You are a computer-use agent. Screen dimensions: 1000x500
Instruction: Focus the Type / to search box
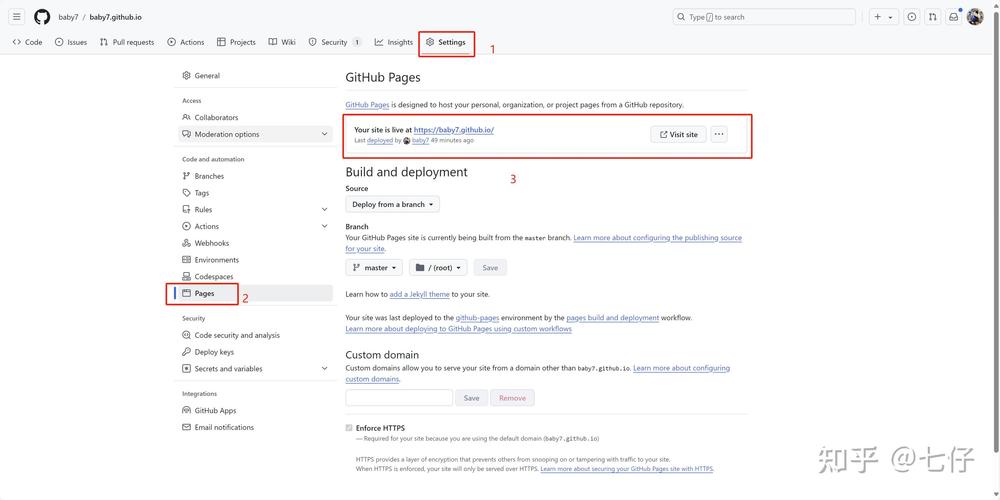[x=764, y=17]
